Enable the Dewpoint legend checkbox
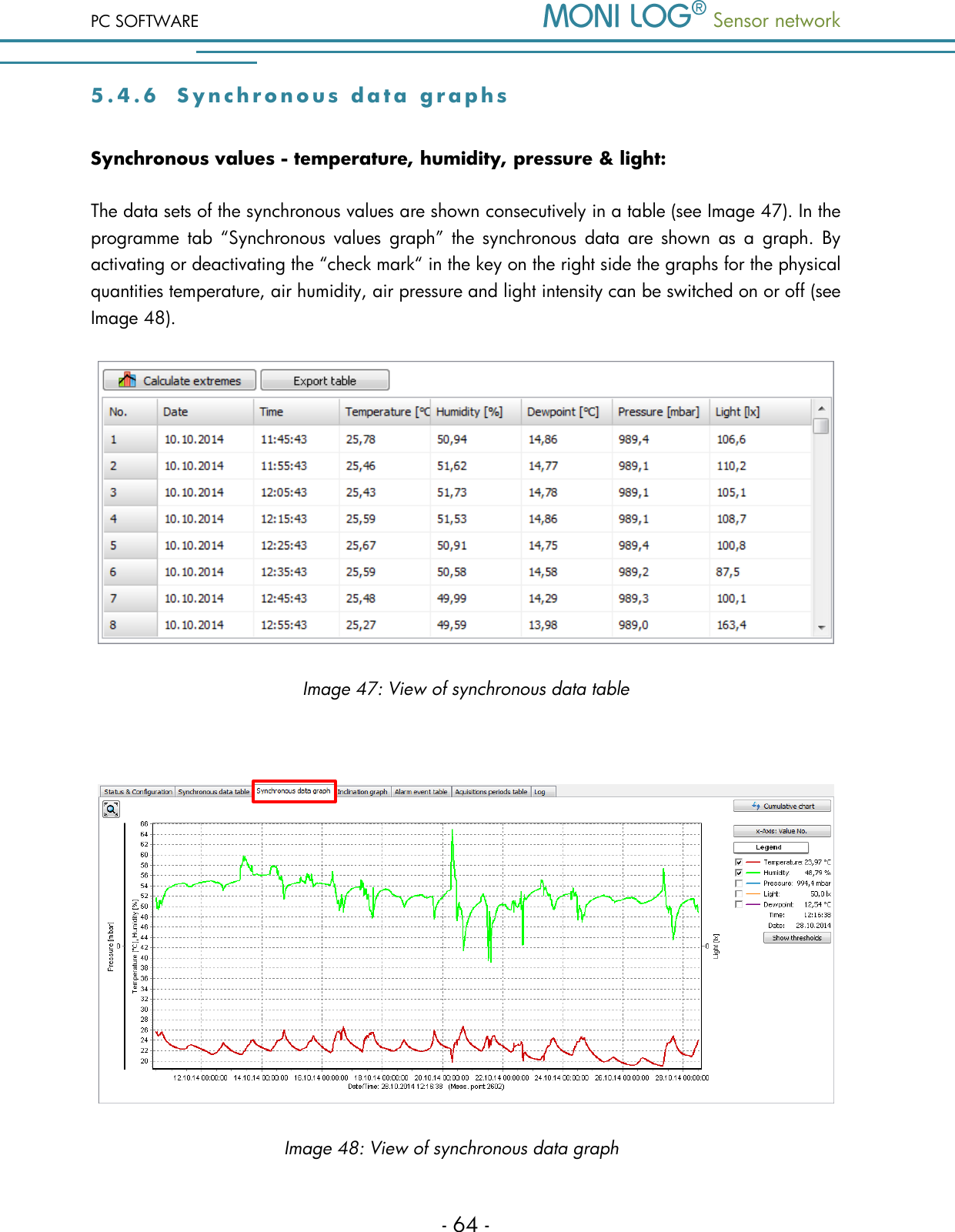The image size is (955, 1232). pyautogui.click(x=739, y=905)
